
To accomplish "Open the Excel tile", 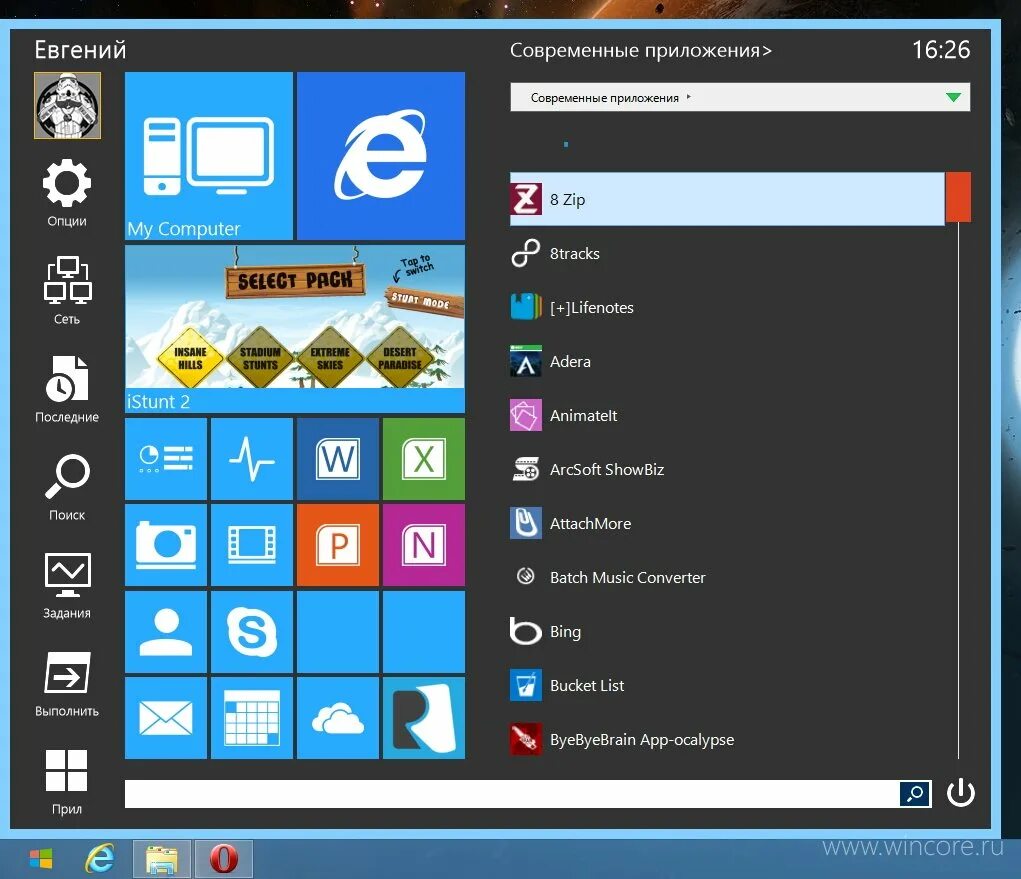I will [424, 459].
